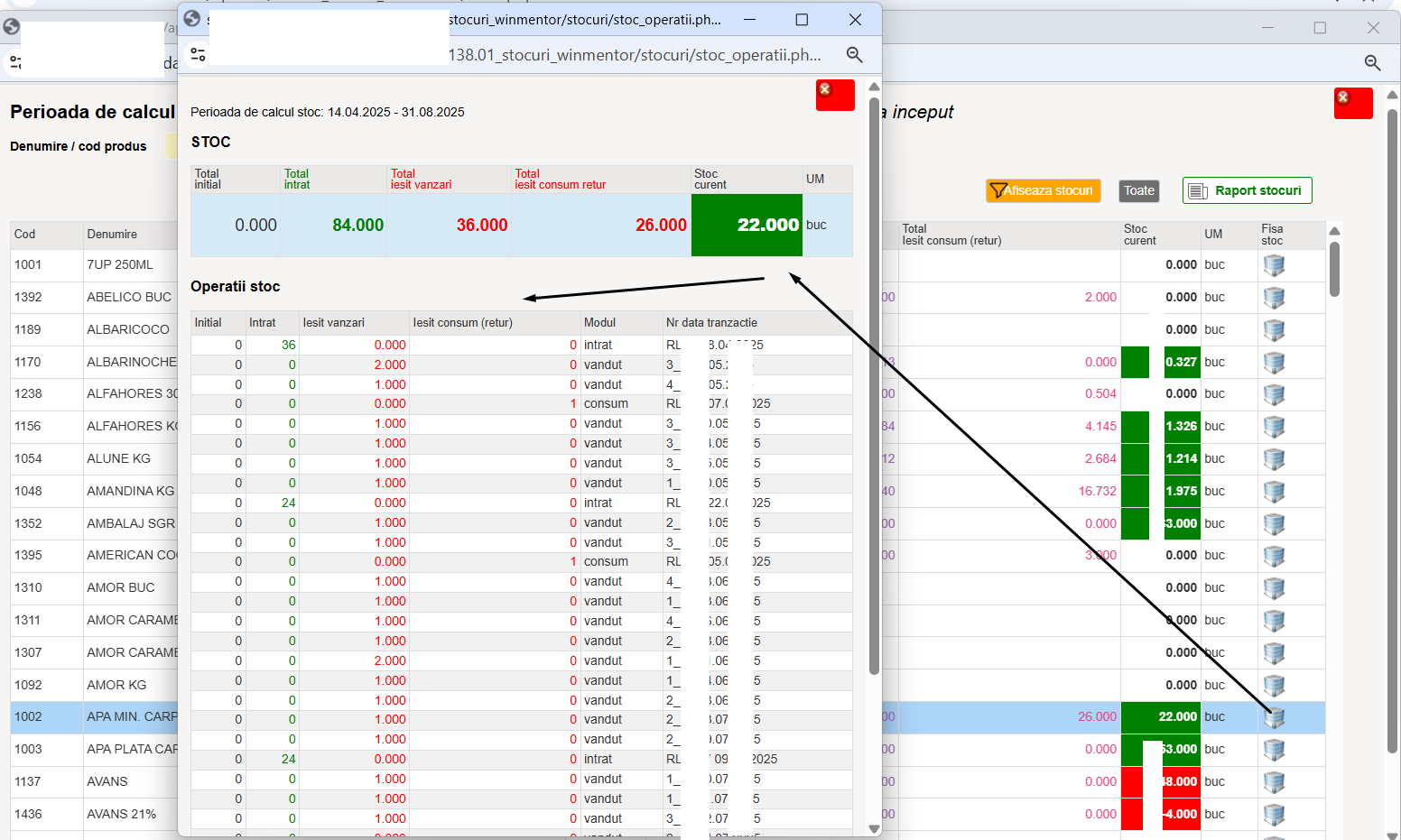
Task: Click Afiseaza stocuri filter button
Action: coord(1044,190)
